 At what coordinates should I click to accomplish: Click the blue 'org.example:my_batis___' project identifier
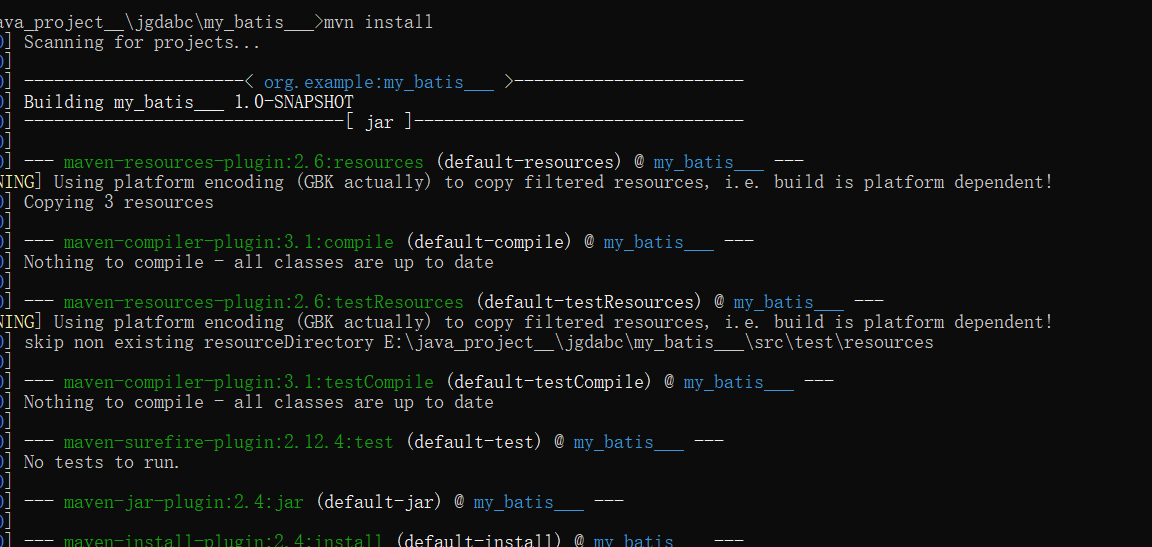[378, 82]
